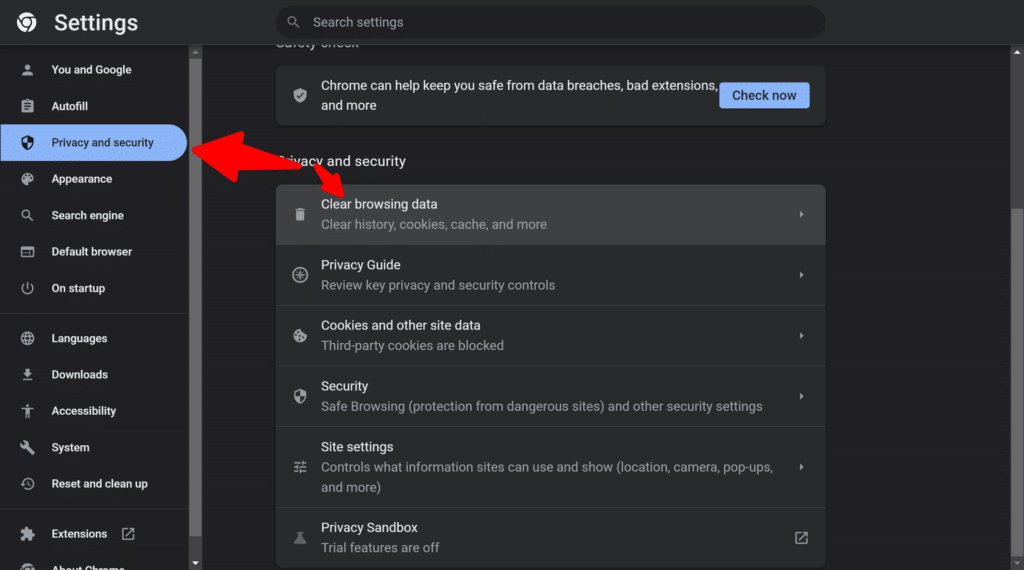Click the person icon next to You and Google

point(27,70)
